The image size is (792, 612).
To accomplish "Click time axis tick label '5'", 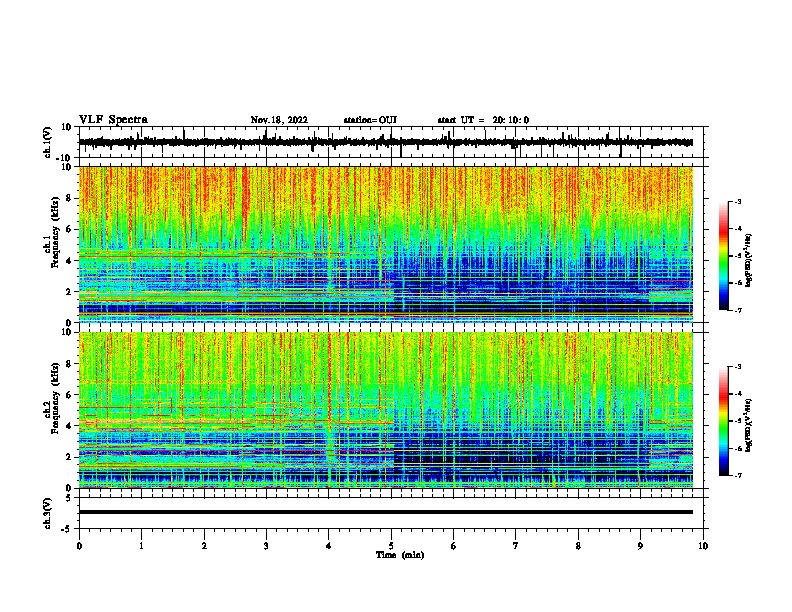I will (391, 546).
